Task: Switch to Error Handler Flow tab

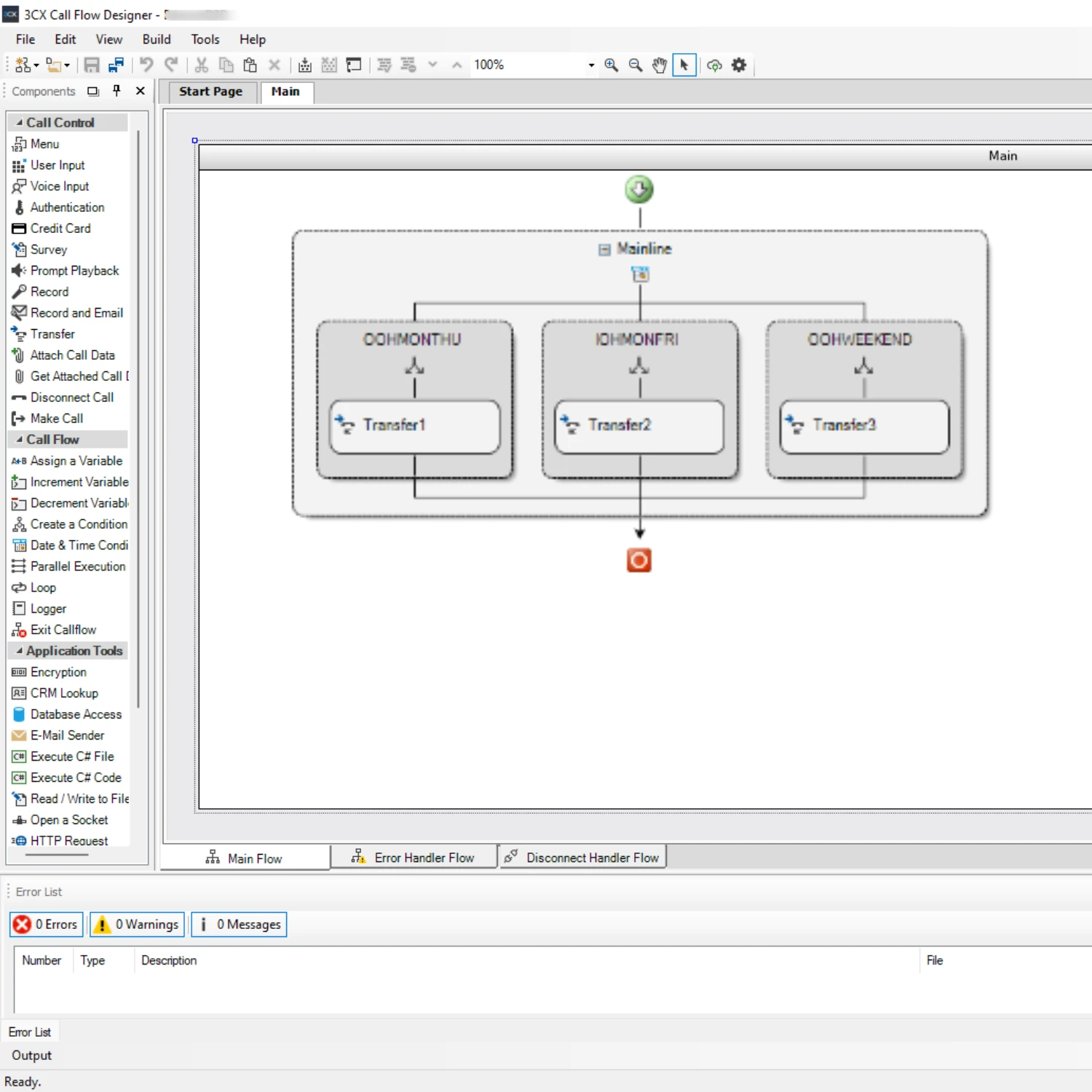Action: 414,858
